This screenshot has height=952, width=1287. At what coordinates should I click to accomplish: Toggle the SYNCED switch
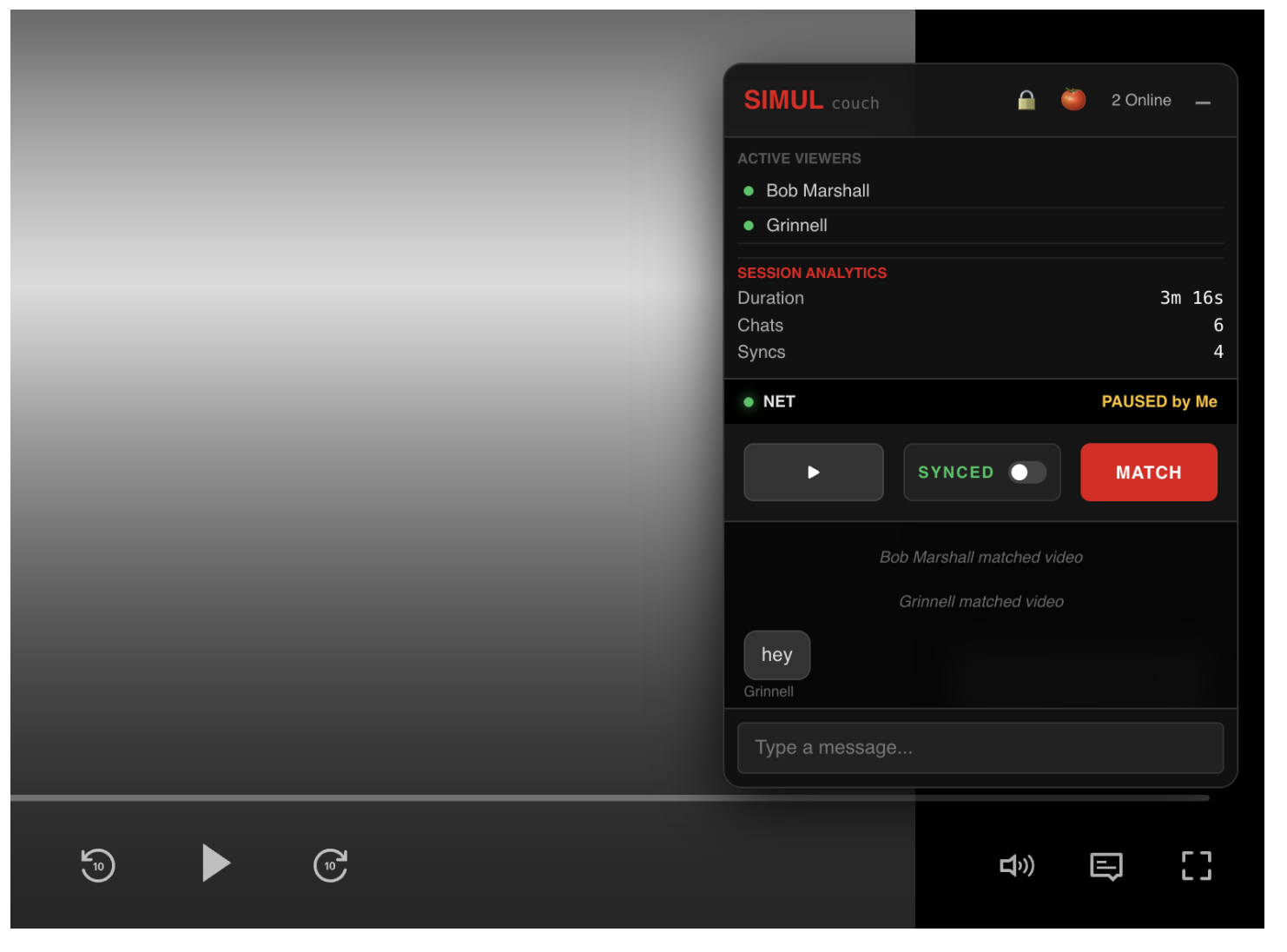pyautogui.click(x=1027, y=473)
